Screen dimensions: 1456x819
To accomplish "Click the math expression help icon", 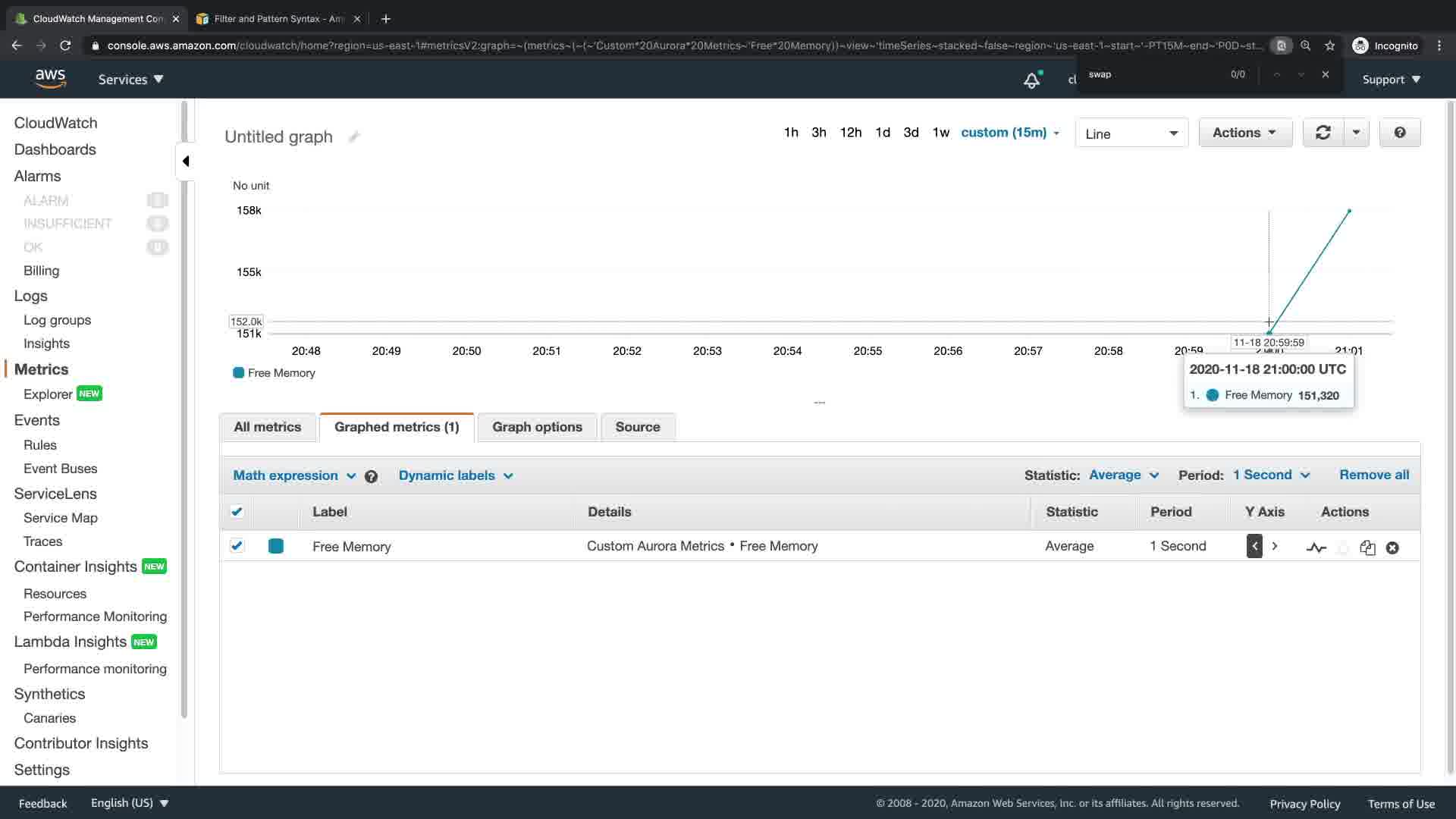I will (x=371, y=476).
